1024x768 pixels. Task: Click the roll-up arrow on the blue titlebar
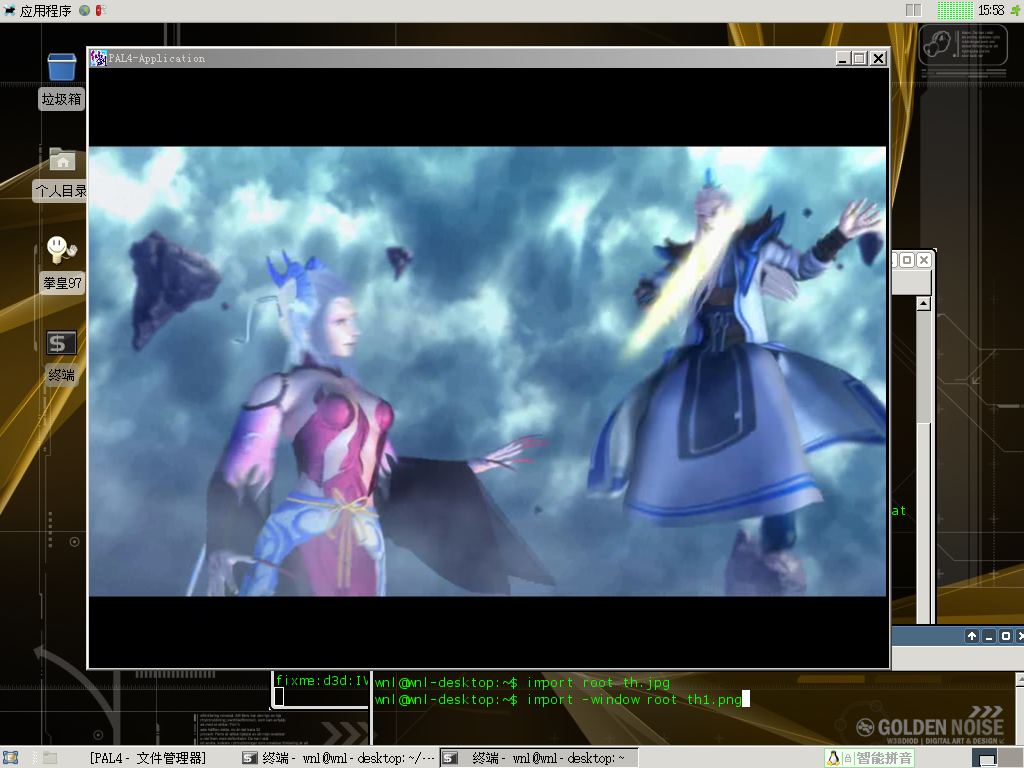[x=972, y=636]
